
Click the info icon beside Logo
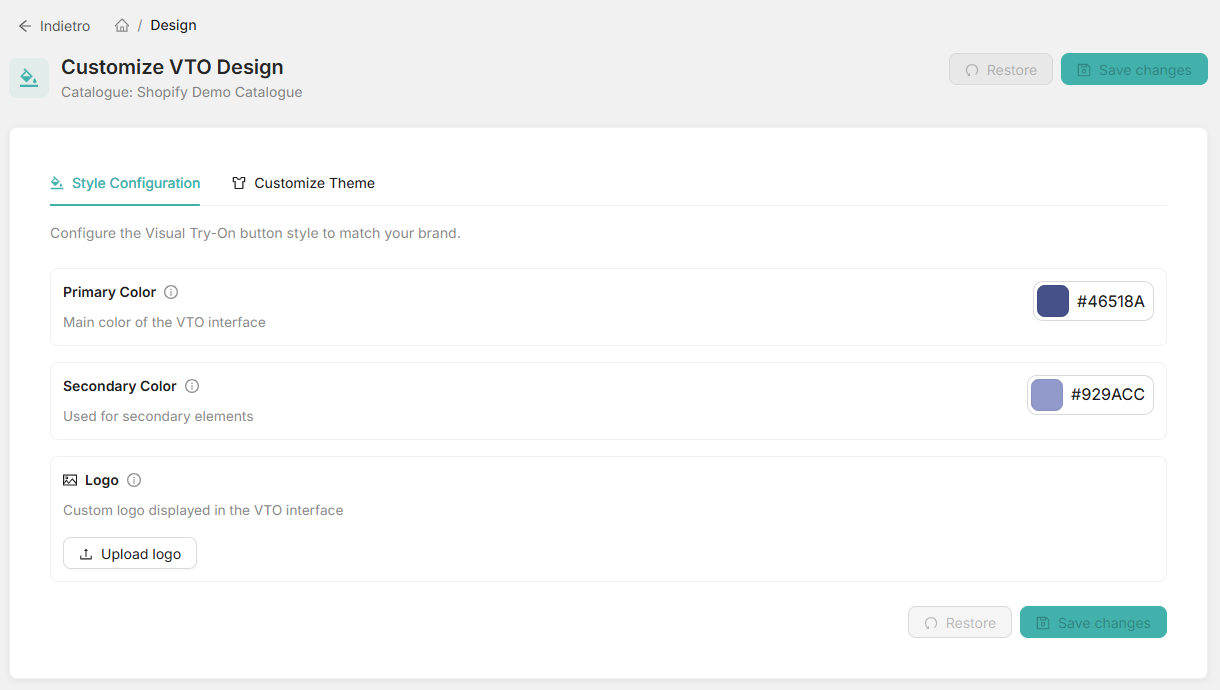(134, 479)
